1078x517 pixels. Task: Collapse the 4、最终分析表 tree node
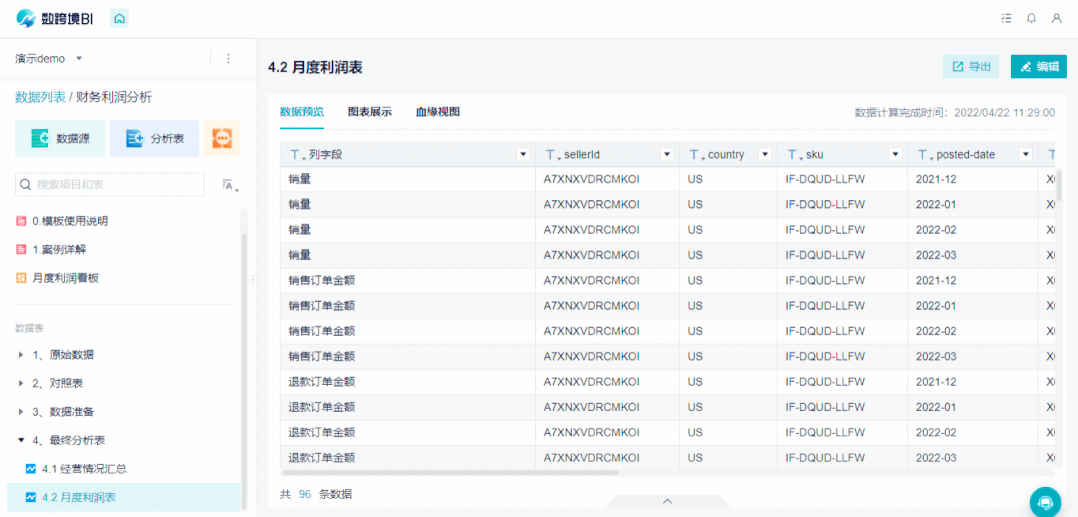tap(21, 440)
